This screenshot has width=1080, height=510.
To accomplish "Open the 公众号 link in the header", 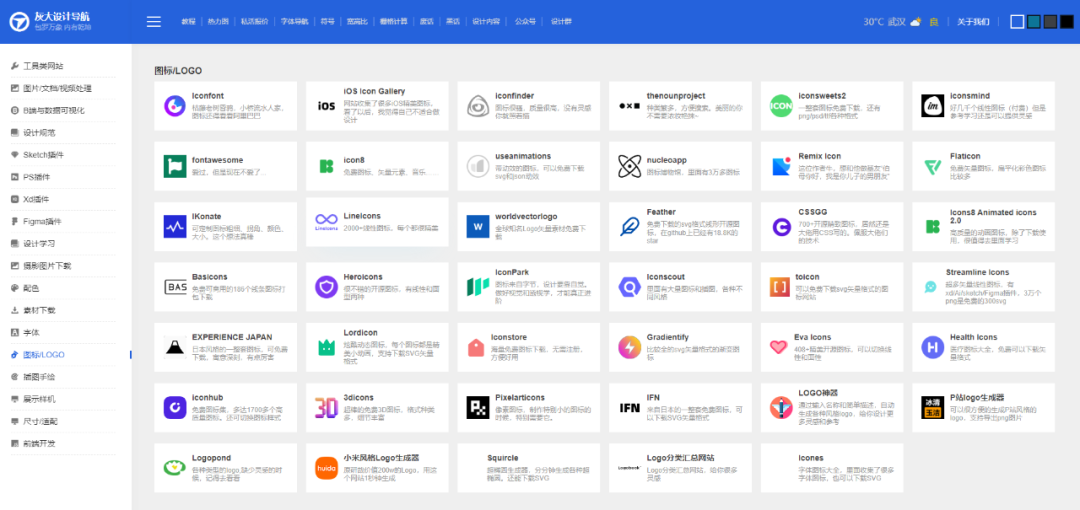I will pos(525,22).
